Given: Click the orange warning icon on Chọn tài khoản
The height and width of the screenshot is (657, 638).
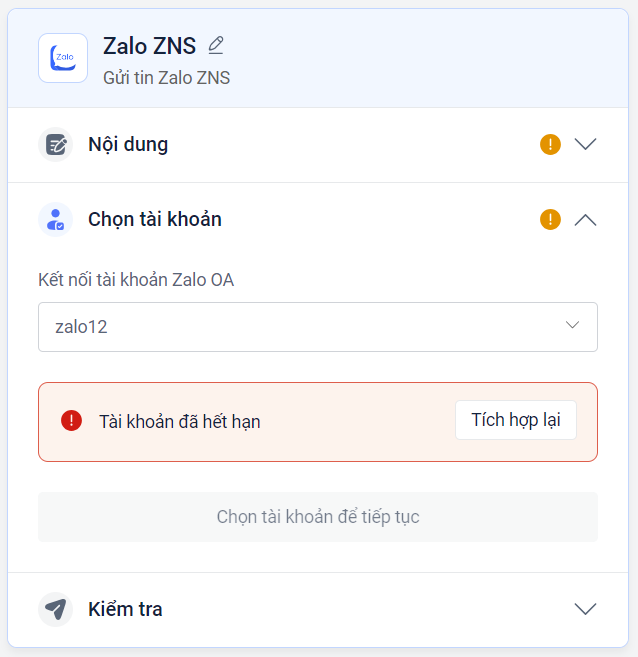Looking at the screenshot, I should point(550,219).
